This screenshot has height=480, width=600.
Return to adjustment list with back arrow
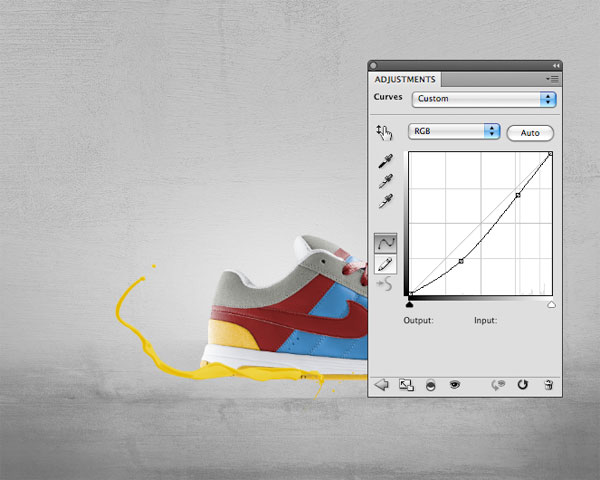pos(382,385)
